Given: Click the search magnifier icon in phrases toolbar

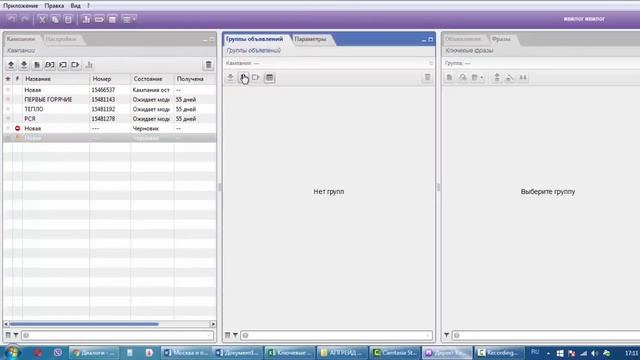Looking at the screenshot, I should click(462, 78).
